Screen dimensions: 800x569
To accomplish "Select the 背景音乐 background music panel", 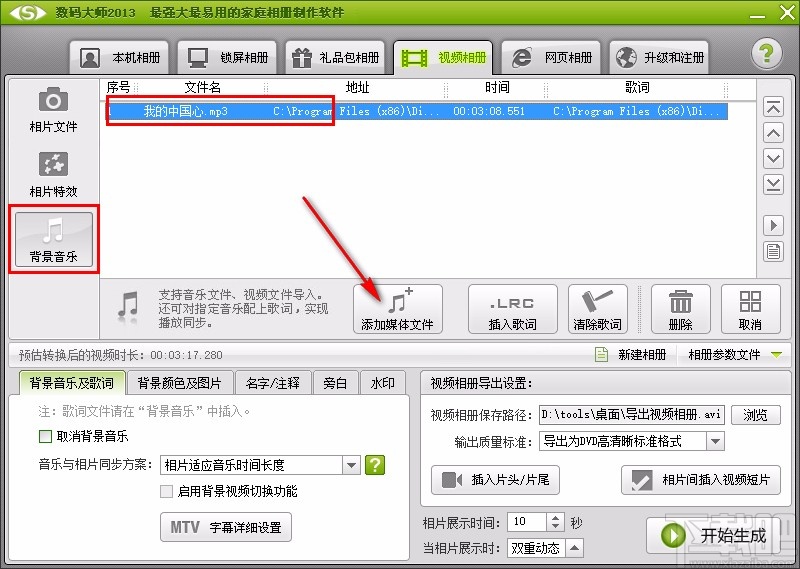I will coord(54,239).
